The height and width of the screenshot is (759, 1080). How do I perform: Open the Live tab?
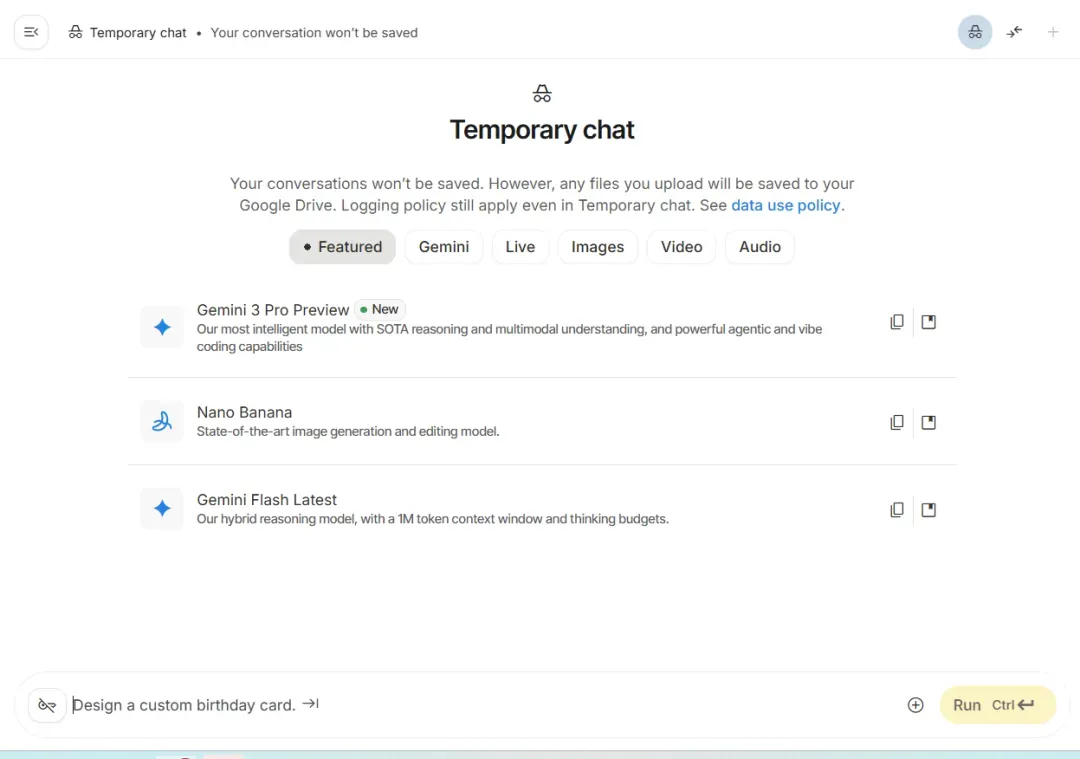pyautogui.click(x=520, y=247)
